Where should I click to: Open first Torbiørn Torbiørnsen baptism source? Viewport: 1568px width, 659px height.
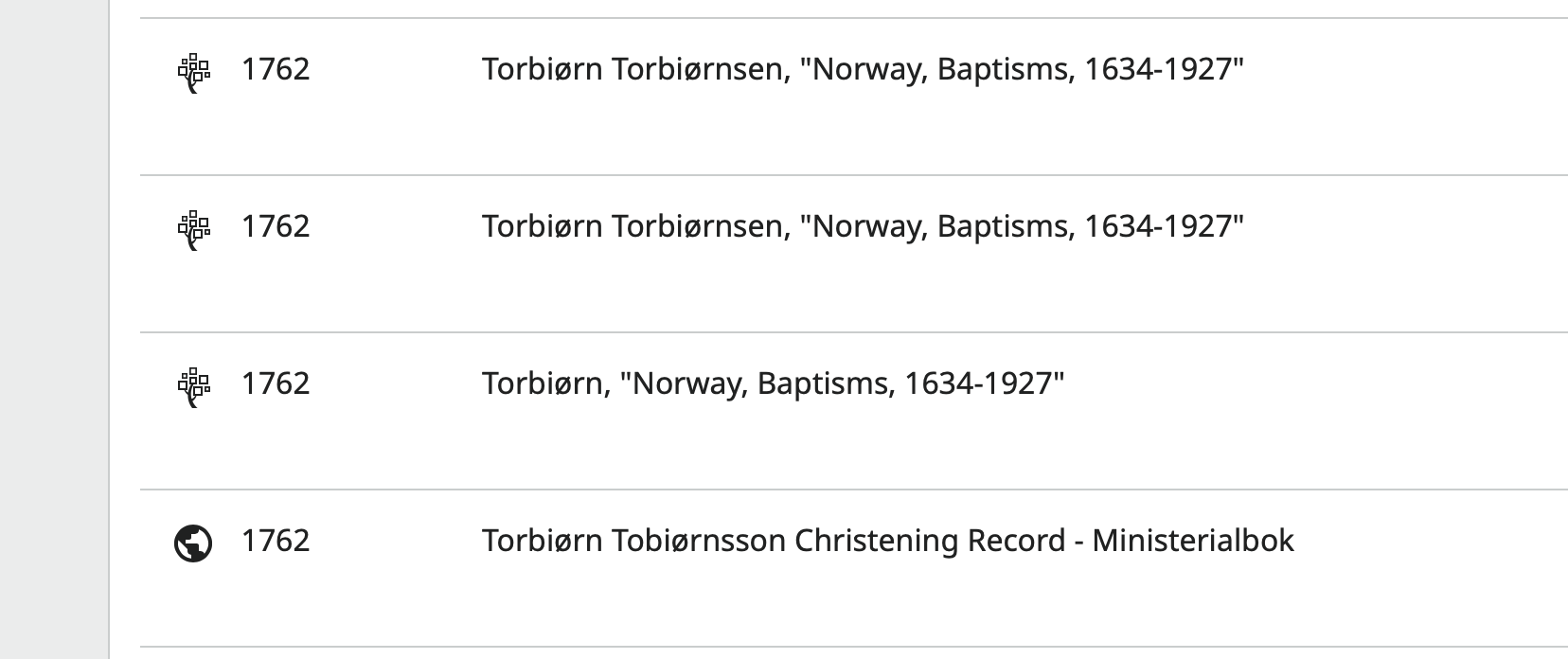click(862, 69)
